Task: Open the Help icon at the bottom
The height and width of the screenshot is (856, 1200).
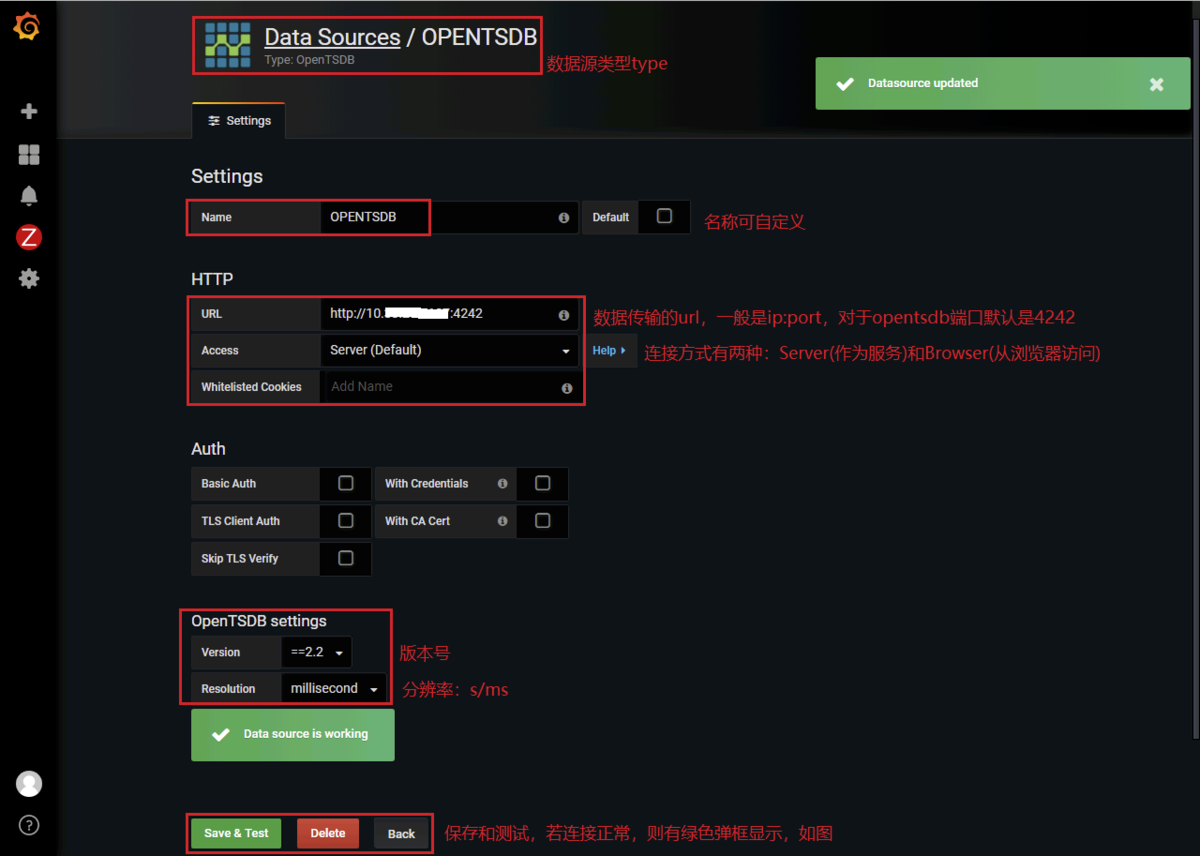Action: [x=28, y=825]
